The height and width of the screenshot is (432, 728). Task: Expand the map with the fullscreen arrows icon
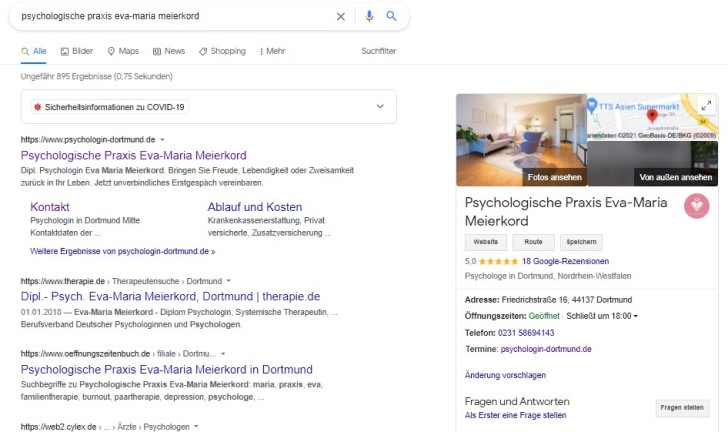706,106
